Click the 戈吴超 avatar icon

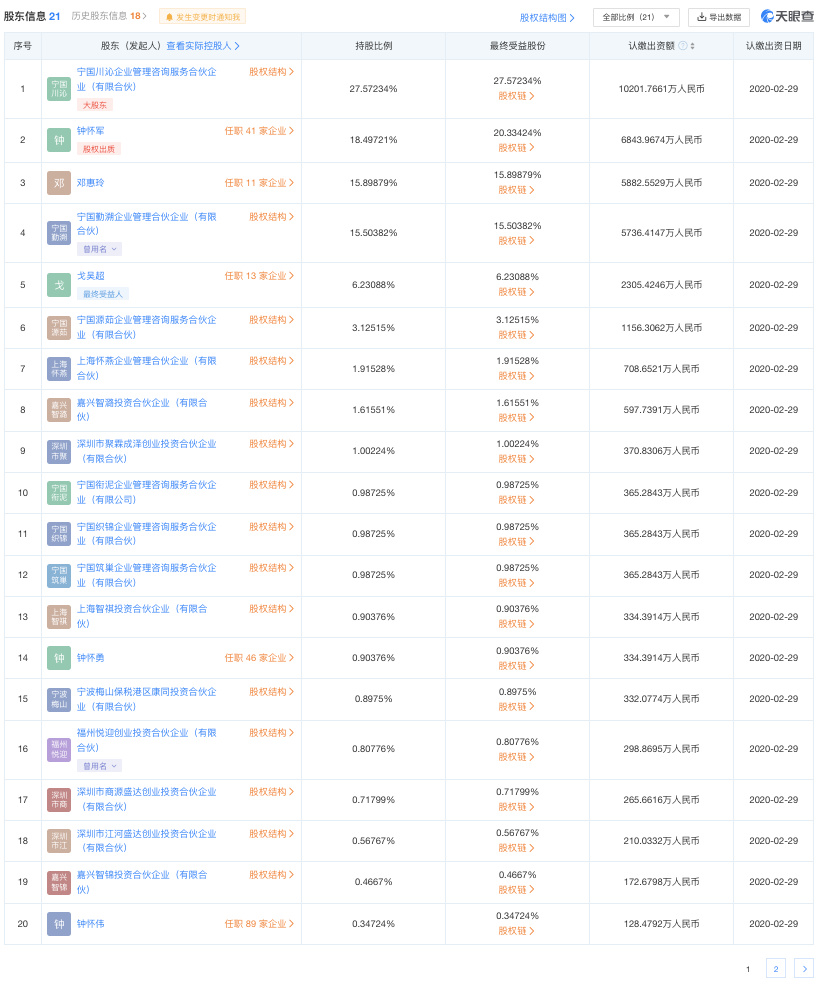pos(58,284)
